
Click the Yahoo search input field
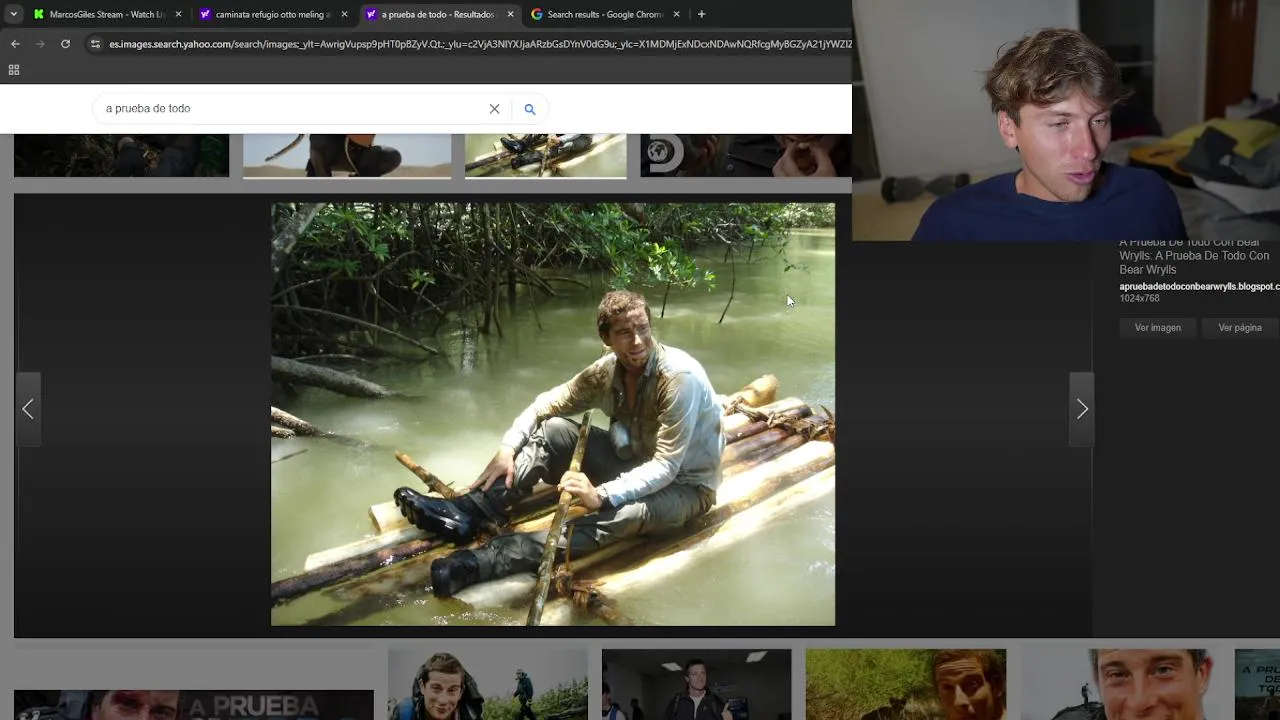tap(290, 108)
